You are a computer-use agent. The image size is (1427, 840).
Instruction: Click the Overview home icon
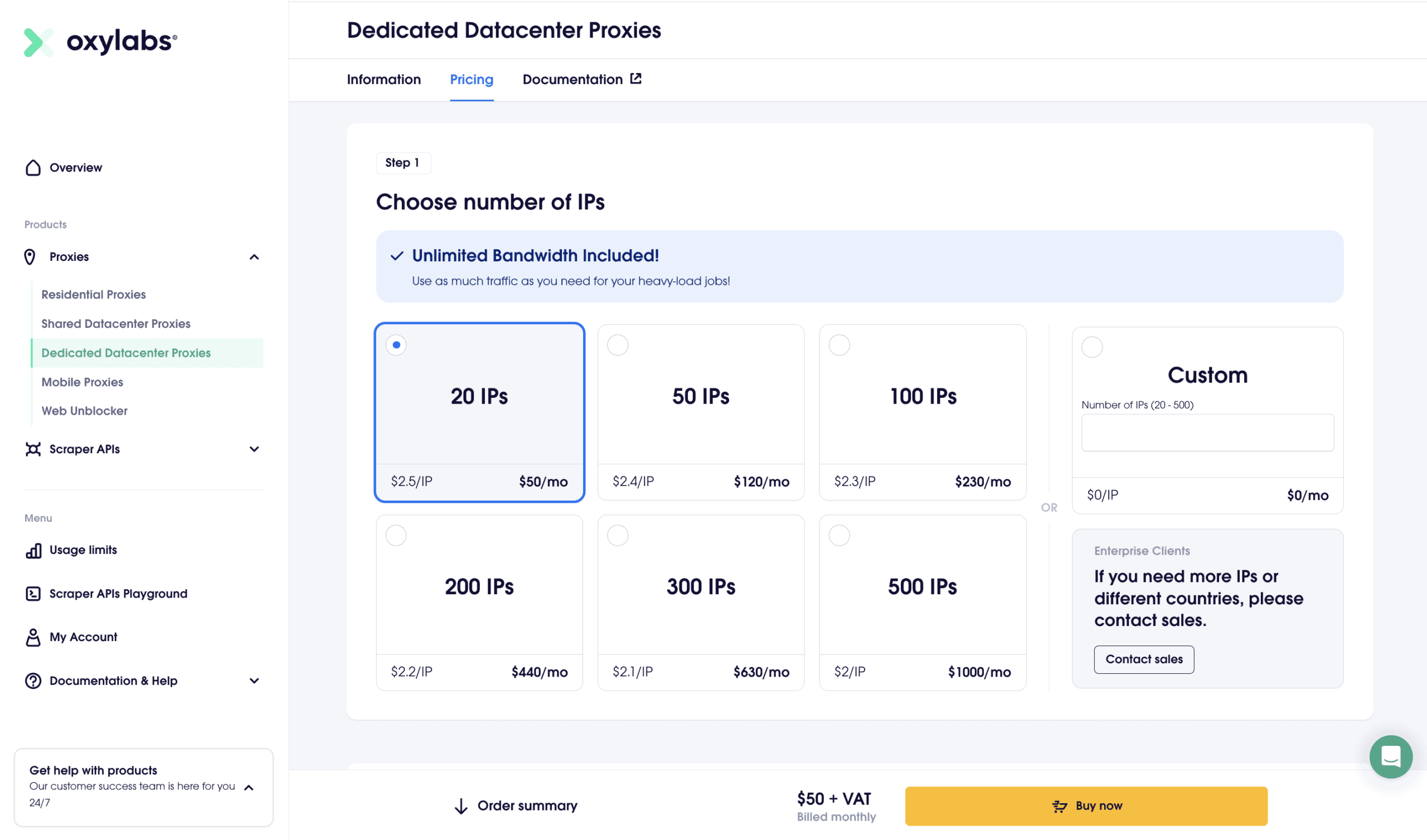[x=33, y=168]
